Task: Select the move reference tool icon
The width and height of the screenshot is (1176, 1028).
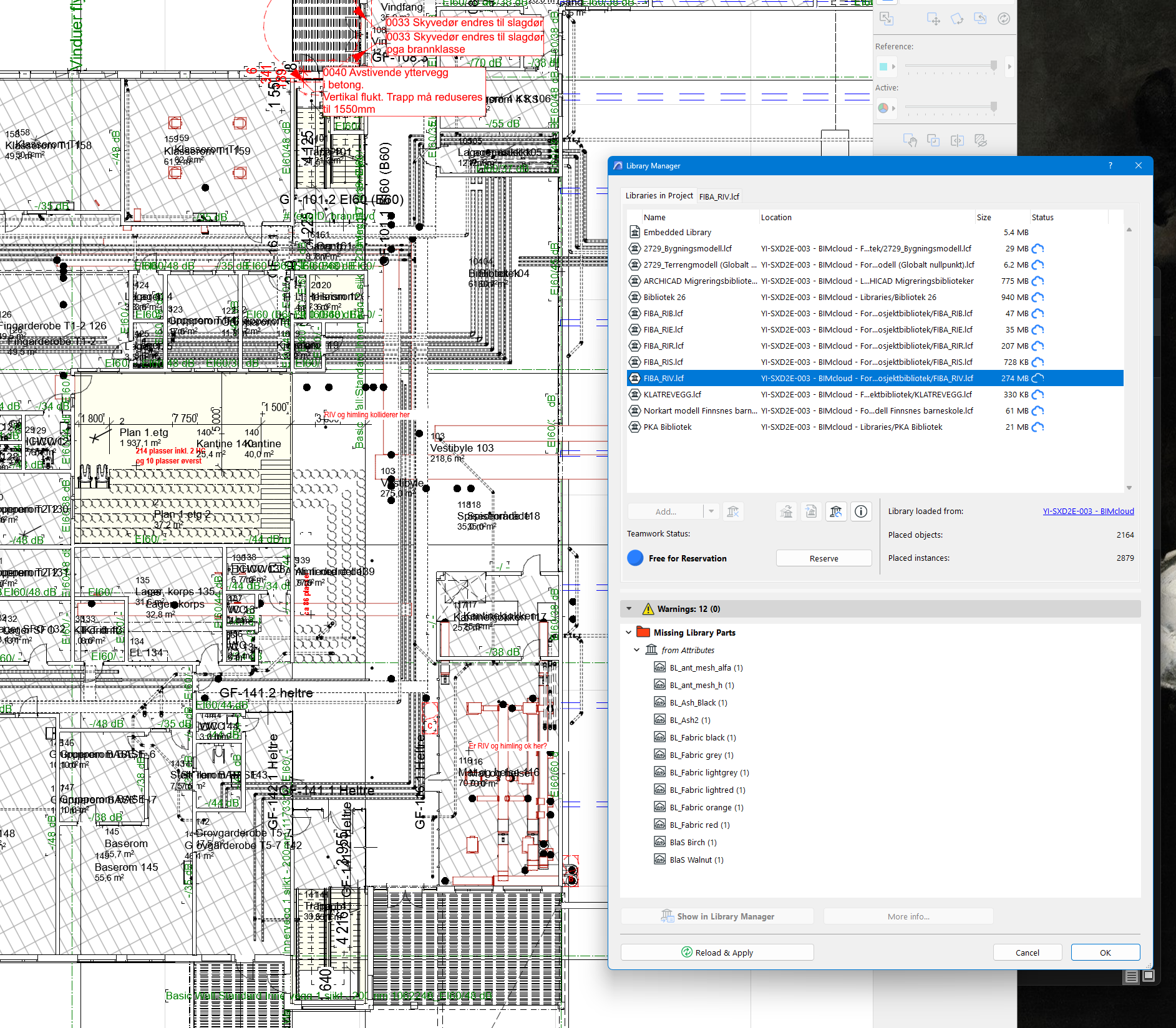Action: point(933,19)
